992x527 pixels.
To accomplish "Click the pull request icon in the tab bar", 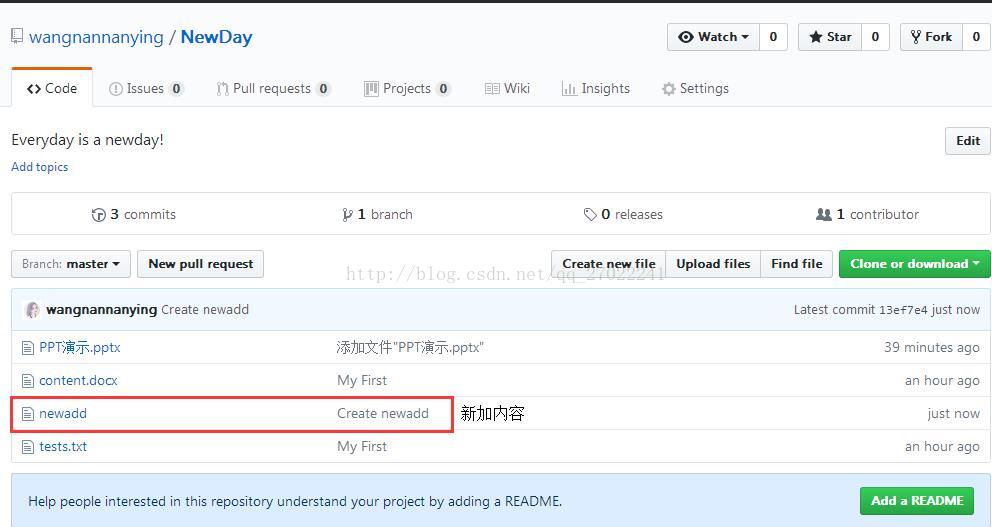I will pyautogui.click(x=222, y=89).
